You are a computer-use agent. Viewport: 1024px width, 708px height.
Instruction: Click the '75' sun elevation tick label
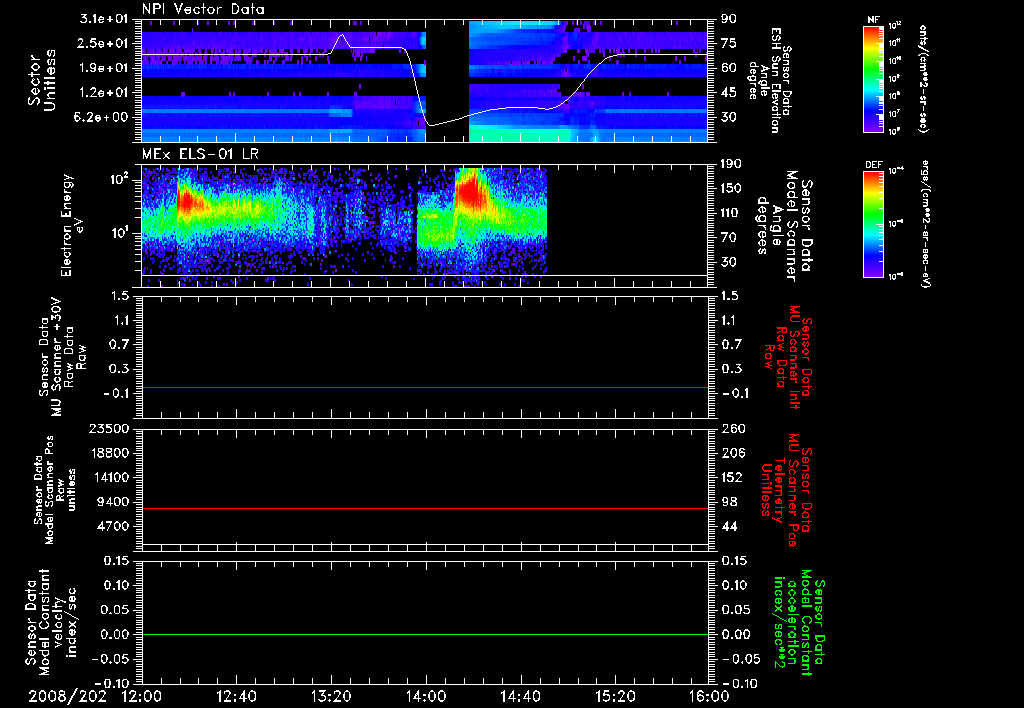click(x=729, y=43)
